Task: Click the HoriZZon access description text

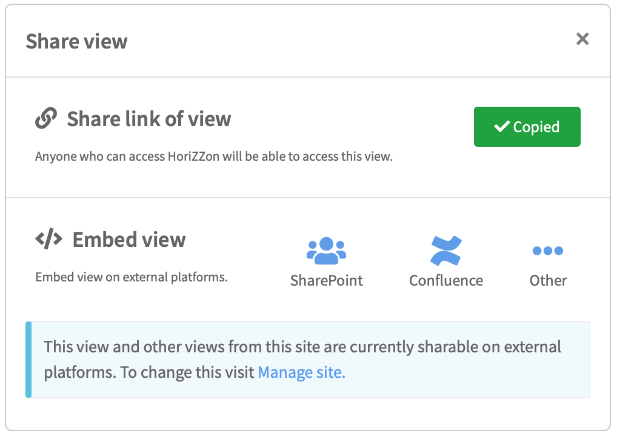Action: pyautogui.click(x=214, y=157)
